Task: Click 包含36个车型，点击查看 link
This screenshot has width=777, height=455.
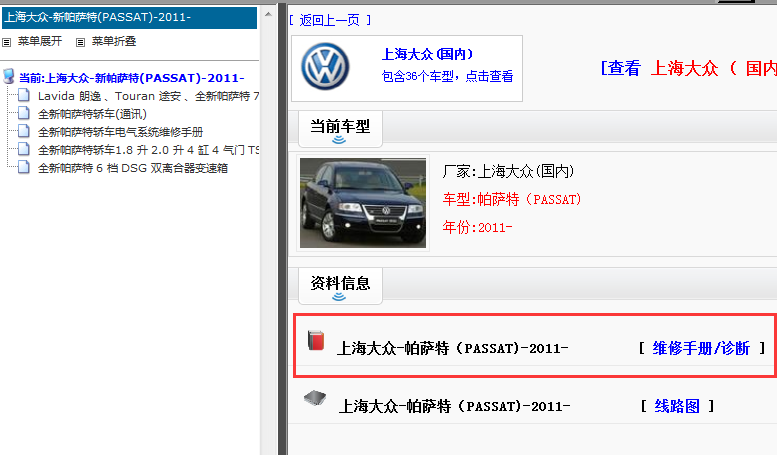Action: click(447, 76)
